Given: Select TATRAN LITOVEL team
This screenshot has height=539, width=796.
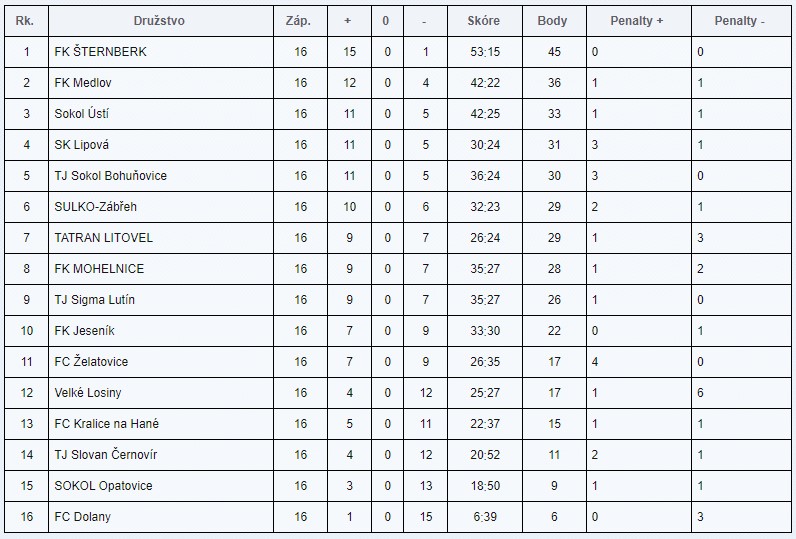Looking at the screenshot, I should coord(103,238).
